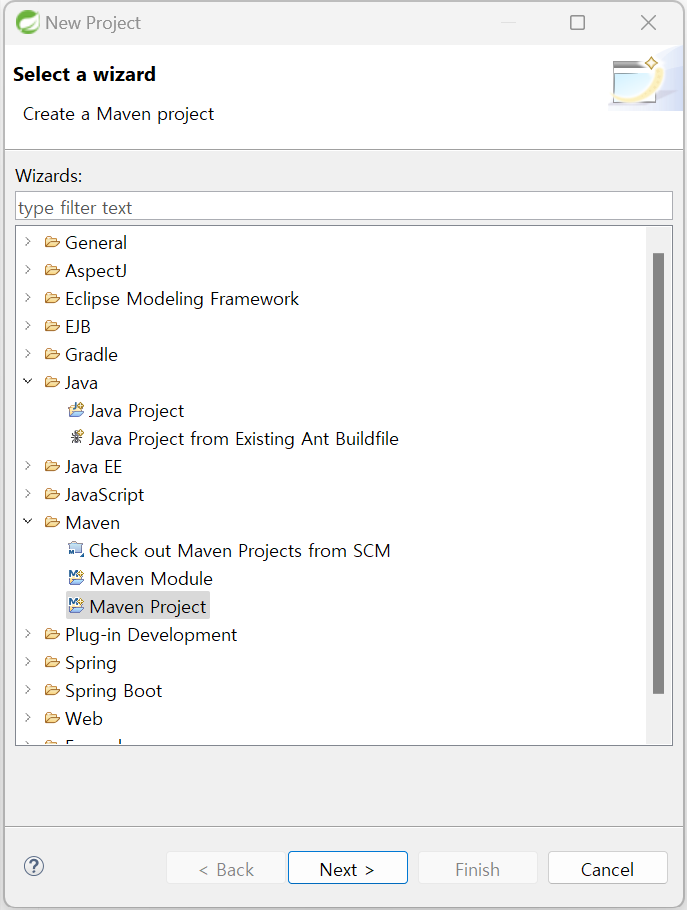The height and width of the screenshot is (910, 687).
Task: Open the help question mark icon
Action: [34, 866]
